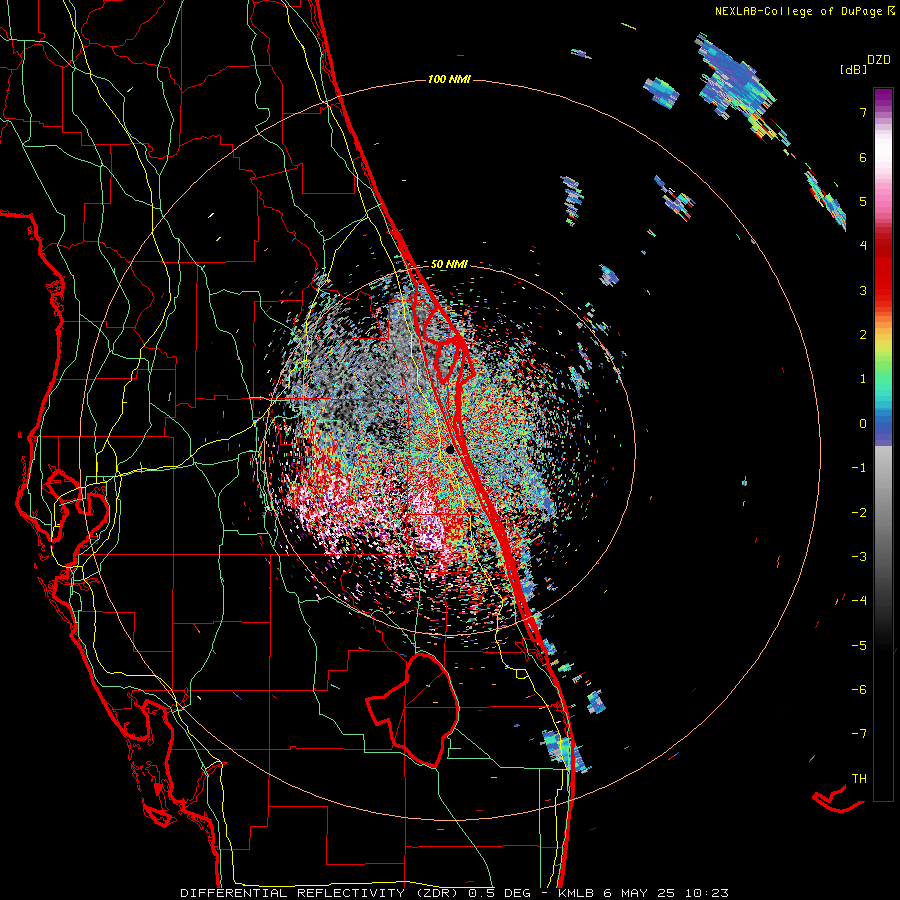This screenshot has height=900, width=900.
Task: Click the 6 value on the color scale
Action: point(863,157)
